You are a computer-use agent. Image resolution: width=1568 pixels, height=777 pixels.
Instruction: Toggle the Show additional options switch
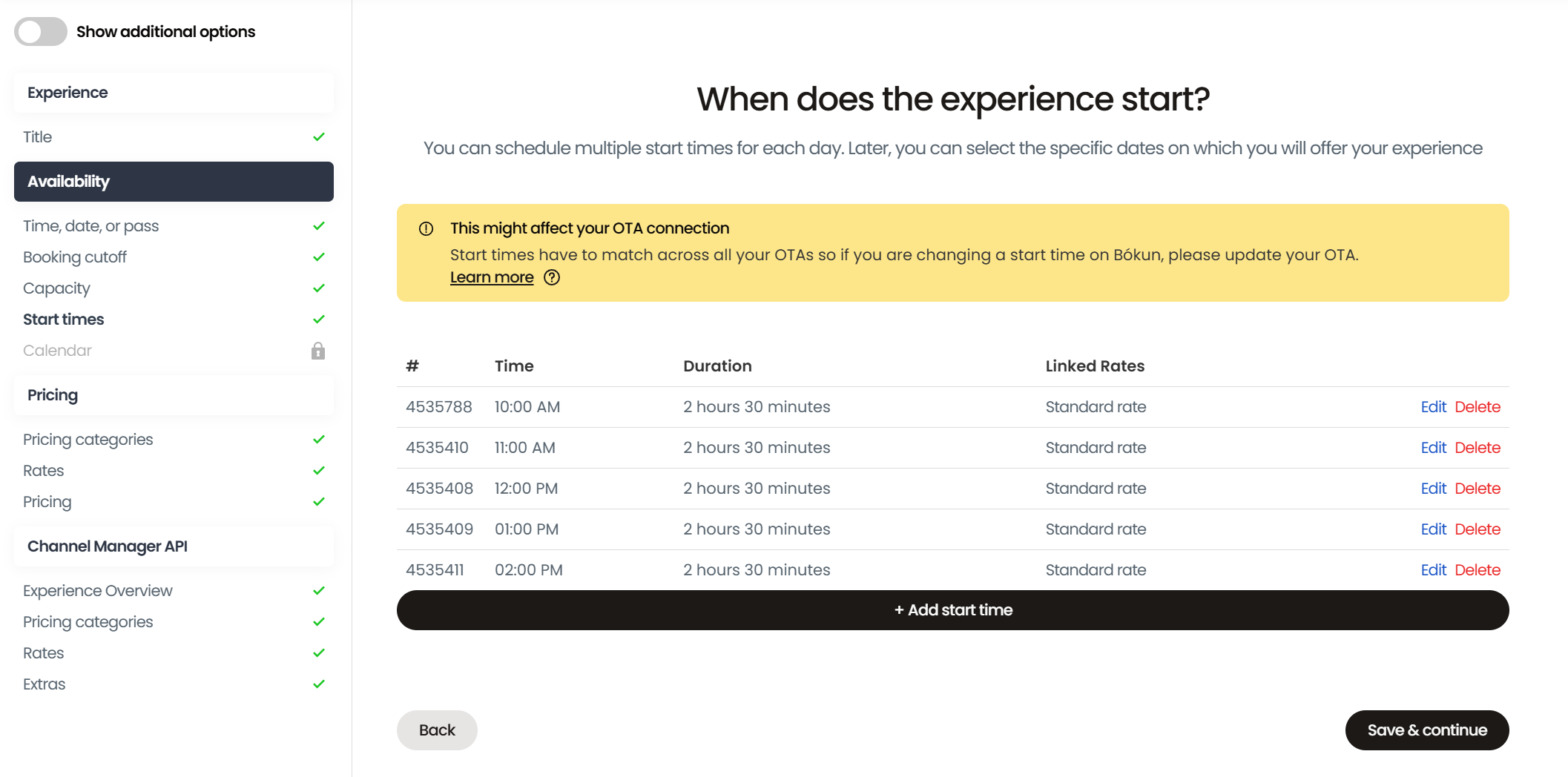[41, 32]
